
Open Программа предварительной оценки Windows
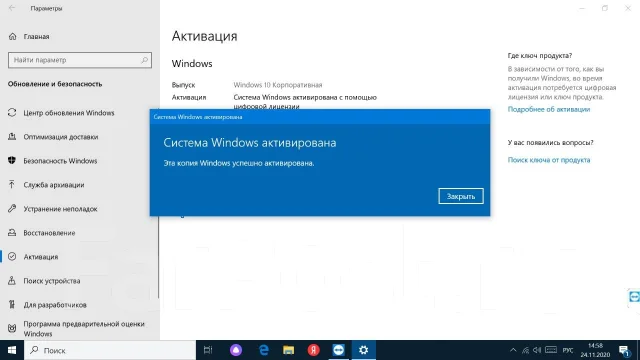pyautogui.click(x=84, y=329)
